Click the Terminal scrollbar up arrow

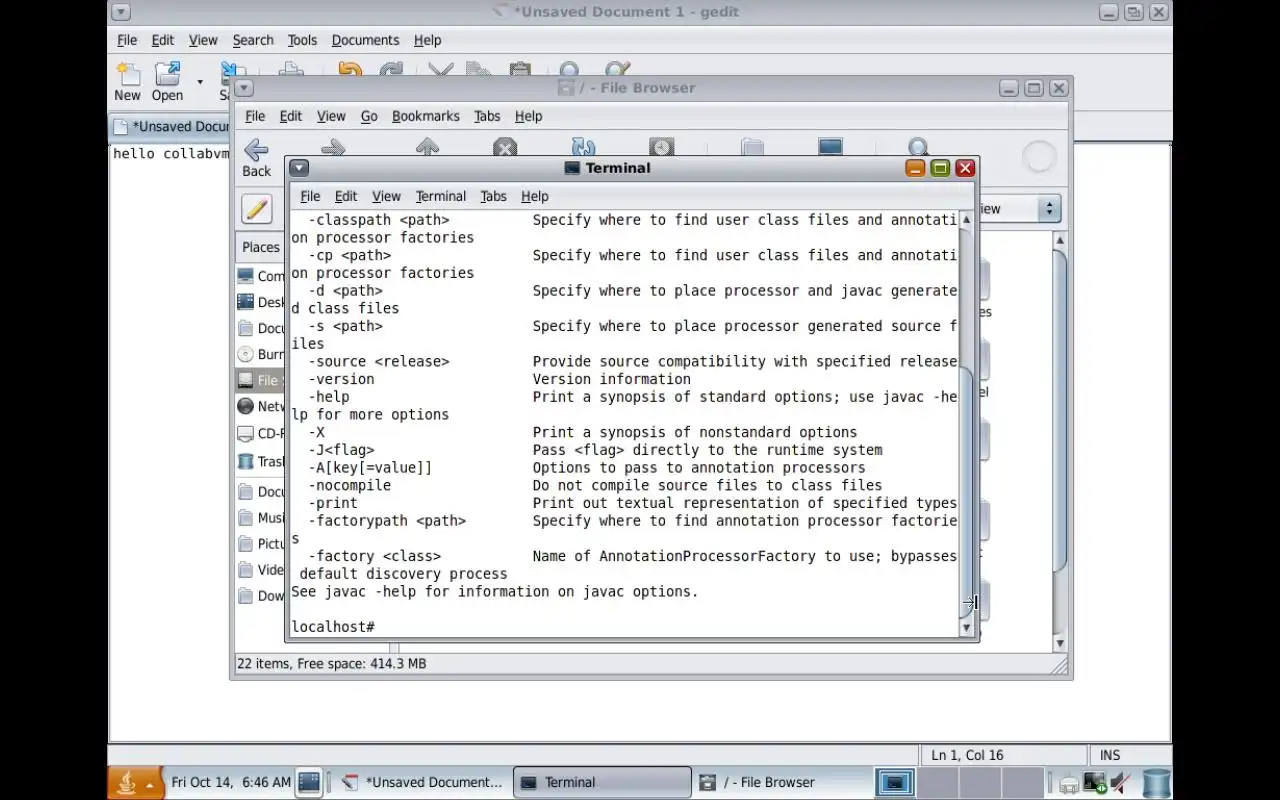point(966,219)
